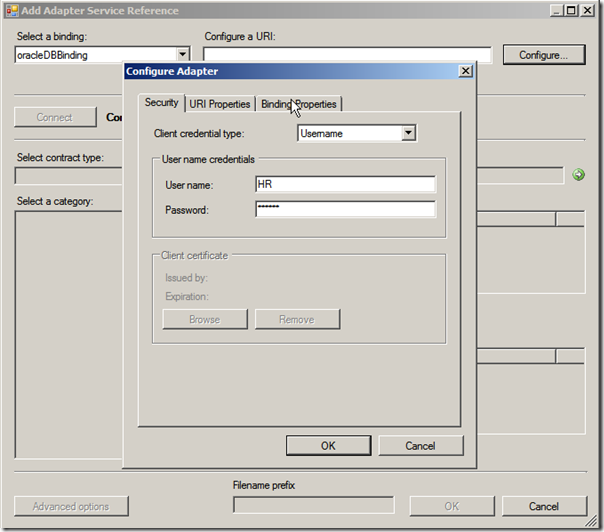Switch to the Security tab

(161, 103)
